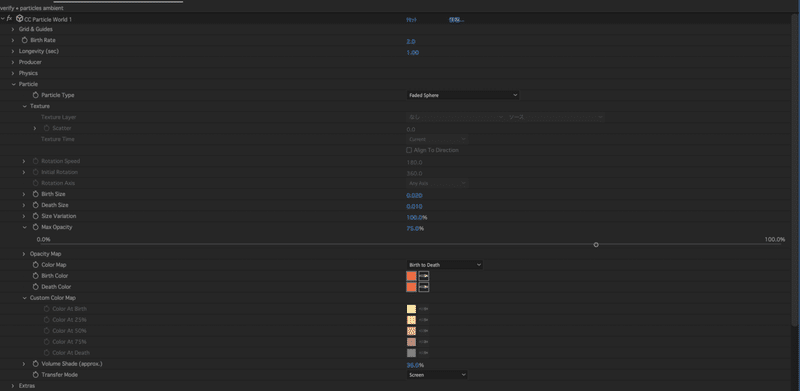The width and height of the screenshot is (800, 391).
Task: Open the Death Color swatch
Action: pos(411,287)
